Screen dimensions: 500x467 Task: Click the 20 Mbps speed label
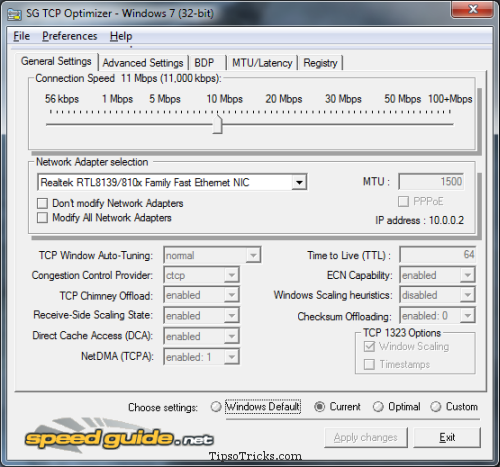tap(284, 99)
